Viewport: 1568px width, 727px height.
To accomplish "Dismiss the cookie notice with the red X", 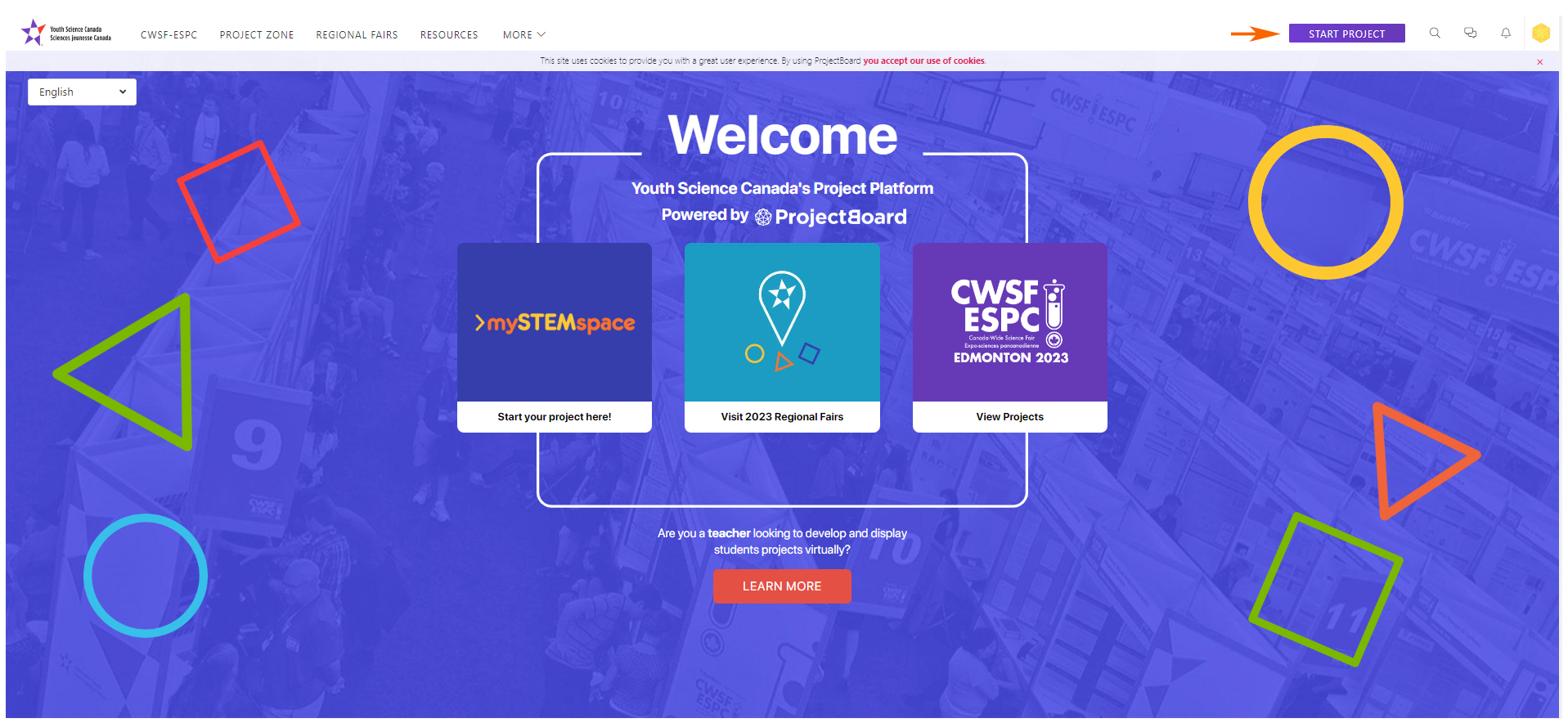I will [x=1539, y=62].
